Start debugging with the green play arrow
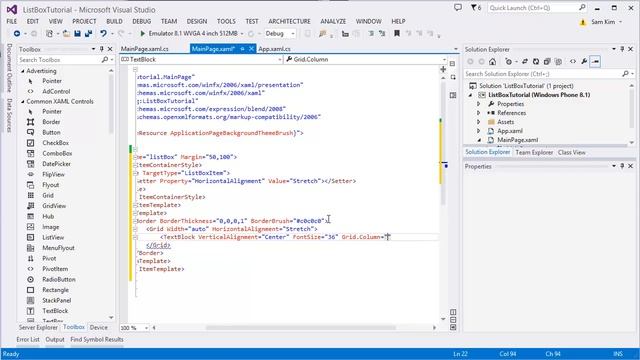 click(x=142, y=33)
